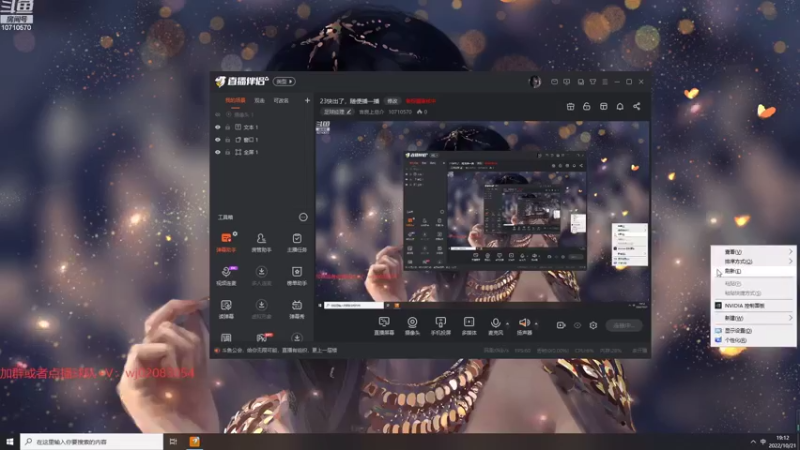The width and height of the screenshot is (800, 450).
Task: Open the 主播任务 tool icon
Action: click(296, 242)
